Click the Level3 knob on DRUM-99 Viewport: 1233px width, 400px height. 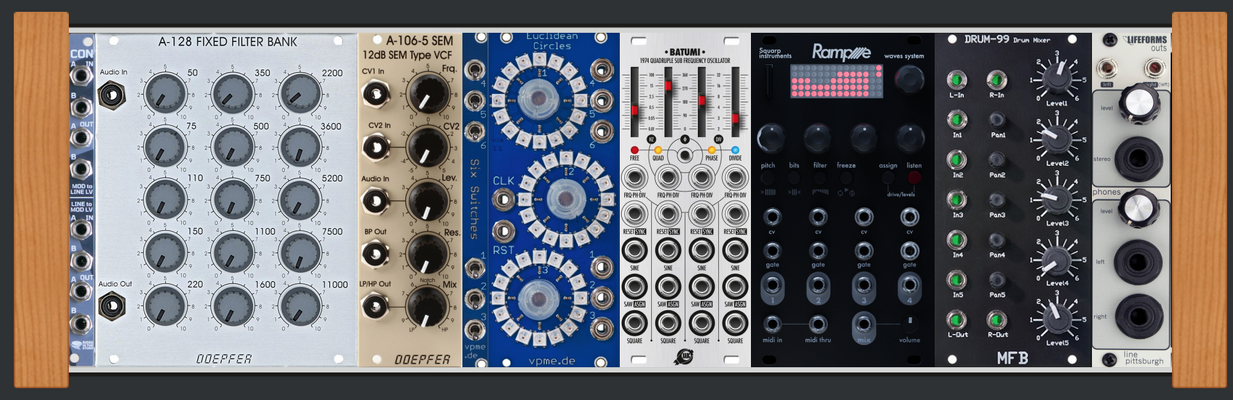(1055, 197)
